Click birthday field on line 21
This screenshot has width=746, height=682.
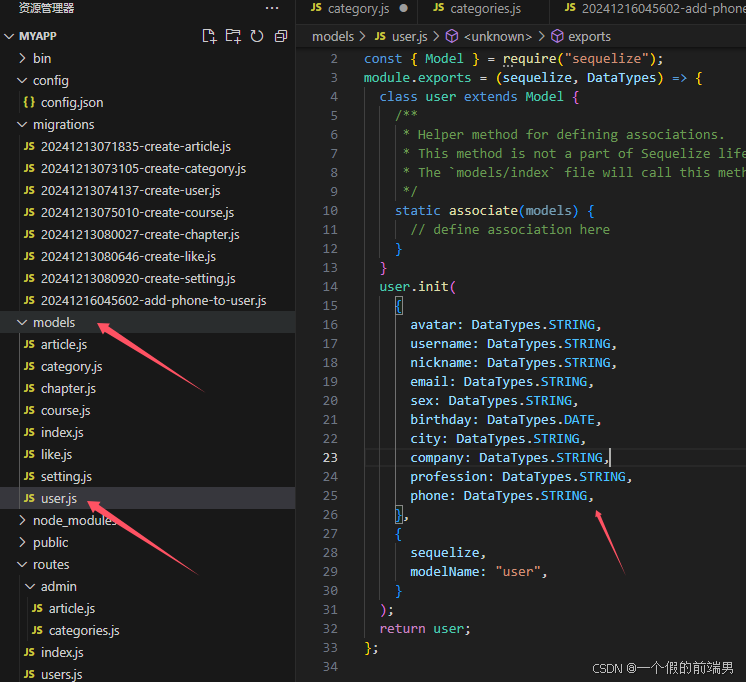tap(441, 419)
